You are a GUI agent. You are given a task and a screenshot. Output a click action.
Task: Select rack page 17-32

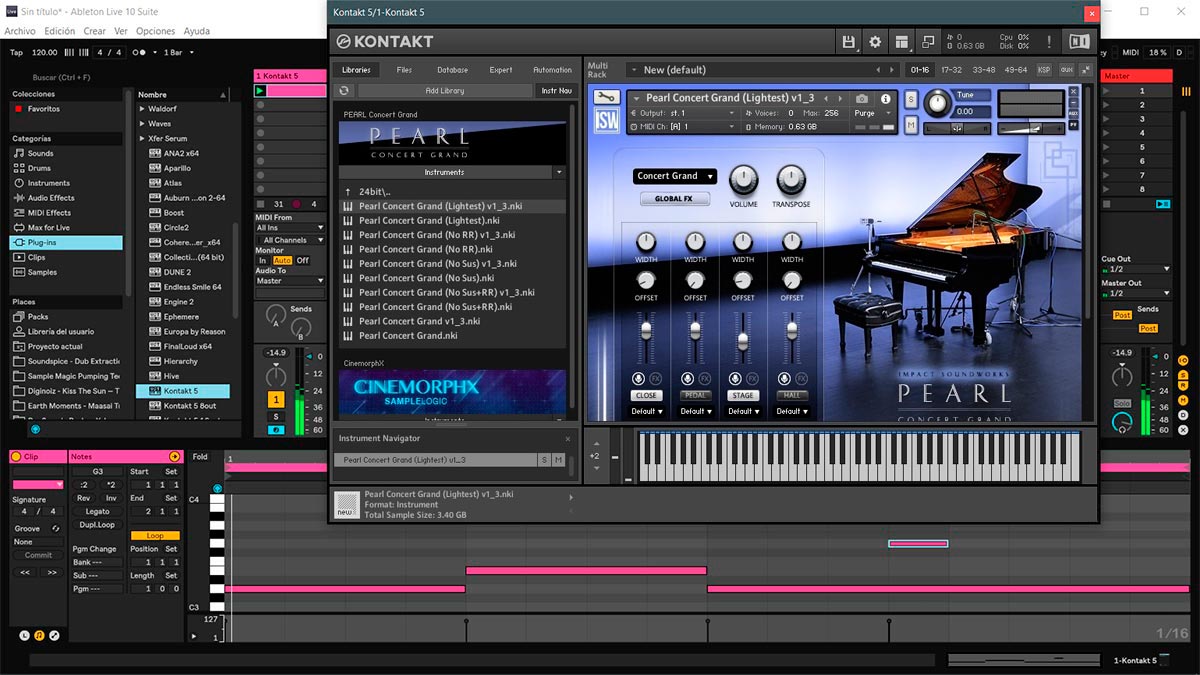[952, 70]
